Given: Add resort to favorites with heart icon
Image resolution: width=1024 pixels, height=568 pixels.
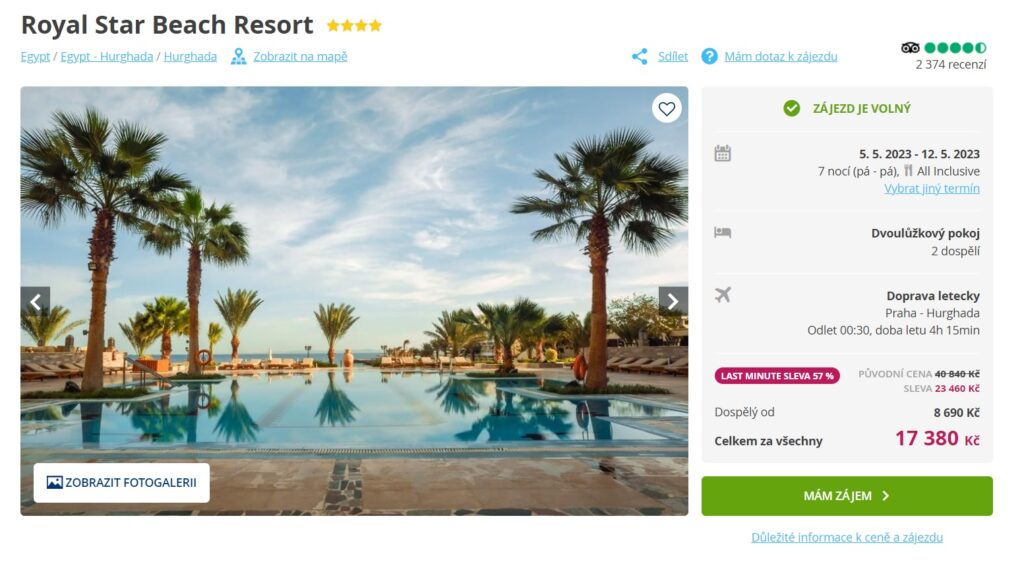Looking at the screenshot, I should 666,108.
